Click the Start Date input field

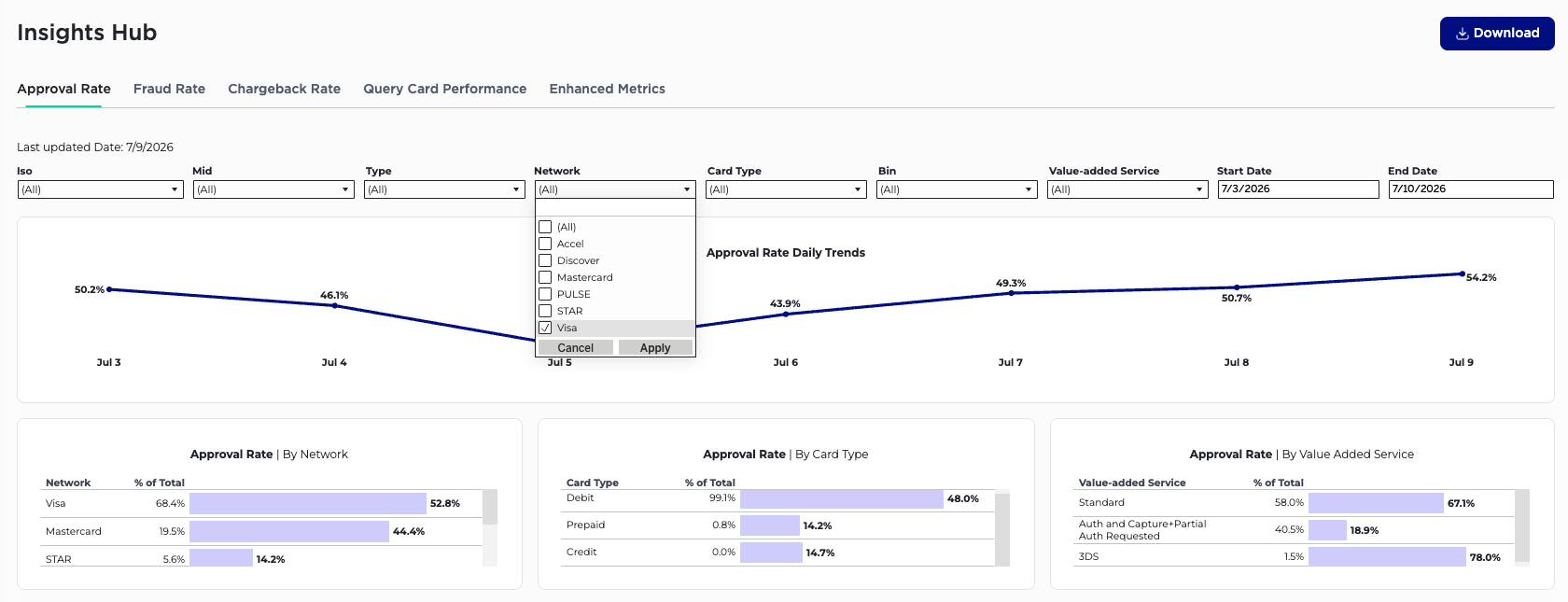point(1298,189)
